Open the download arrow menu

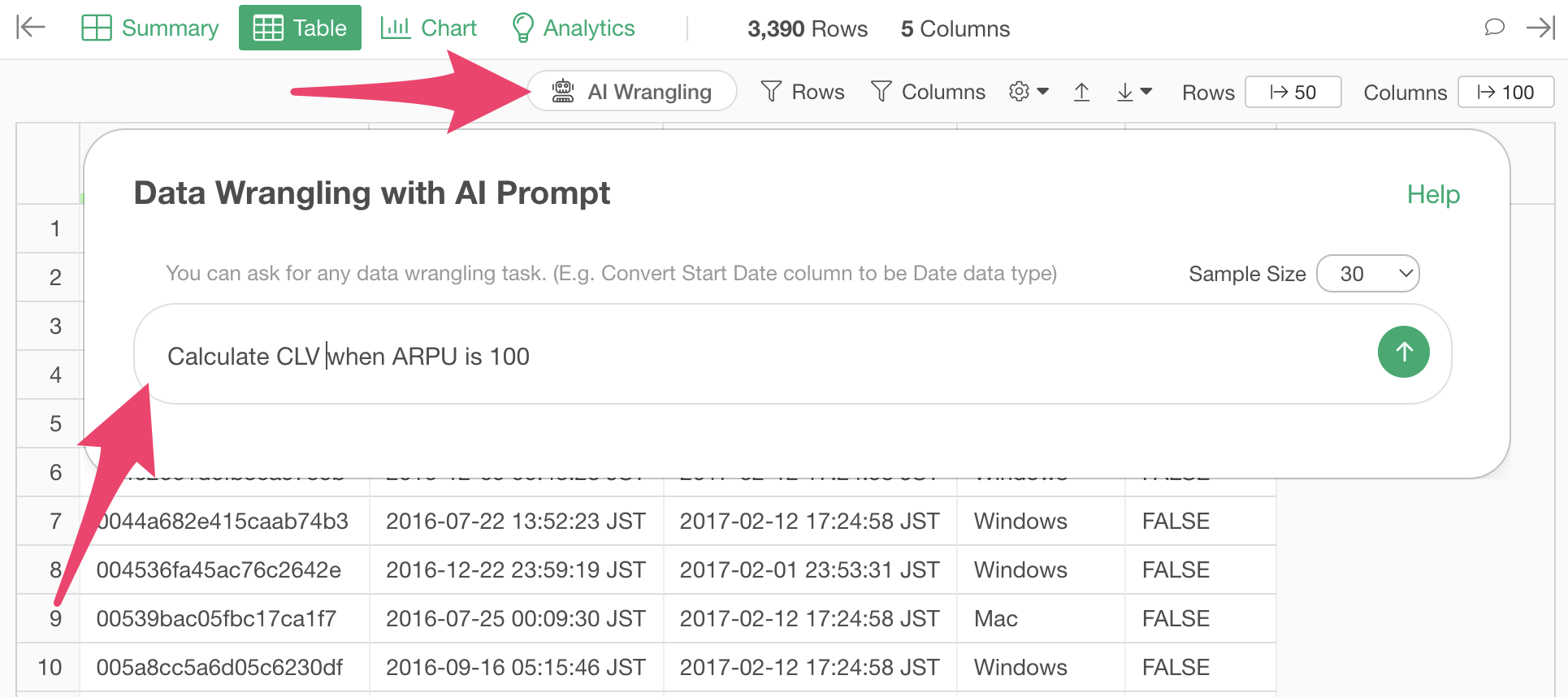point(1134,92)
